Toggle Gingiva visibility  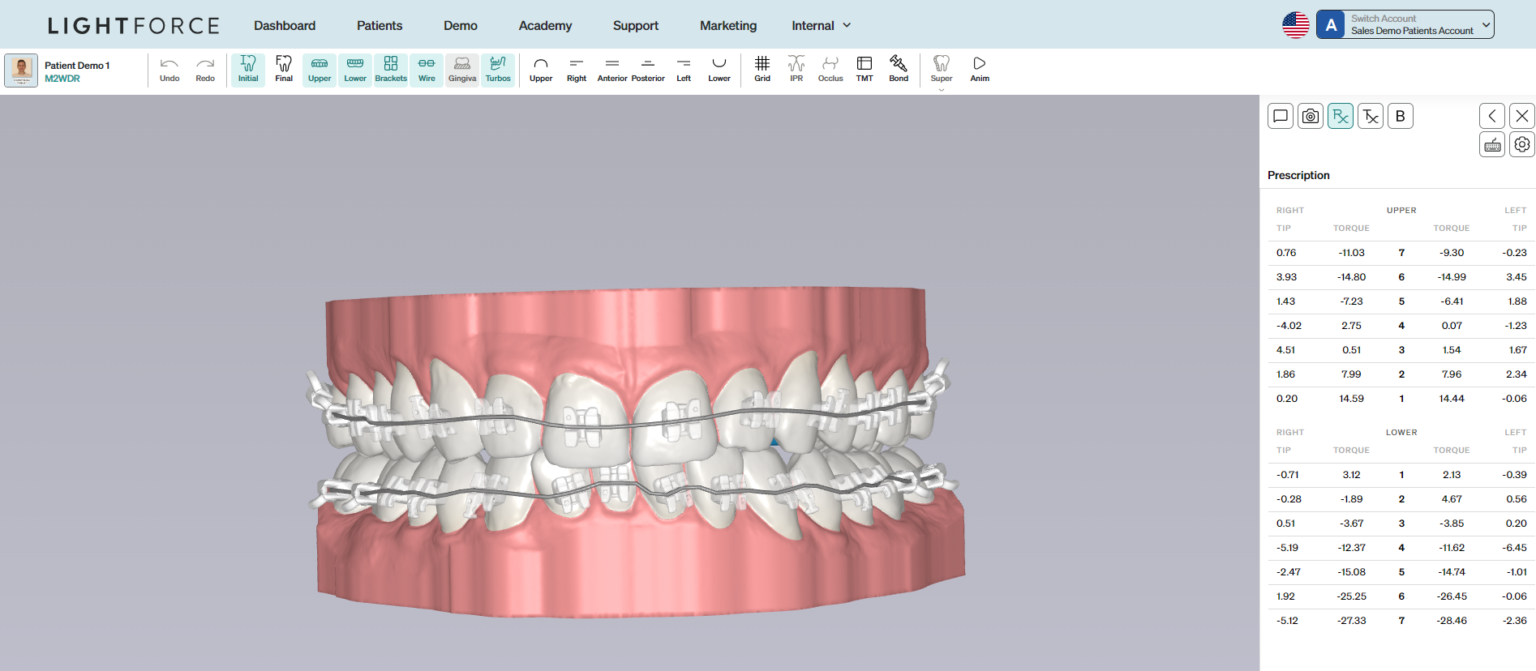pyautogui.click(x=462, y=69)
